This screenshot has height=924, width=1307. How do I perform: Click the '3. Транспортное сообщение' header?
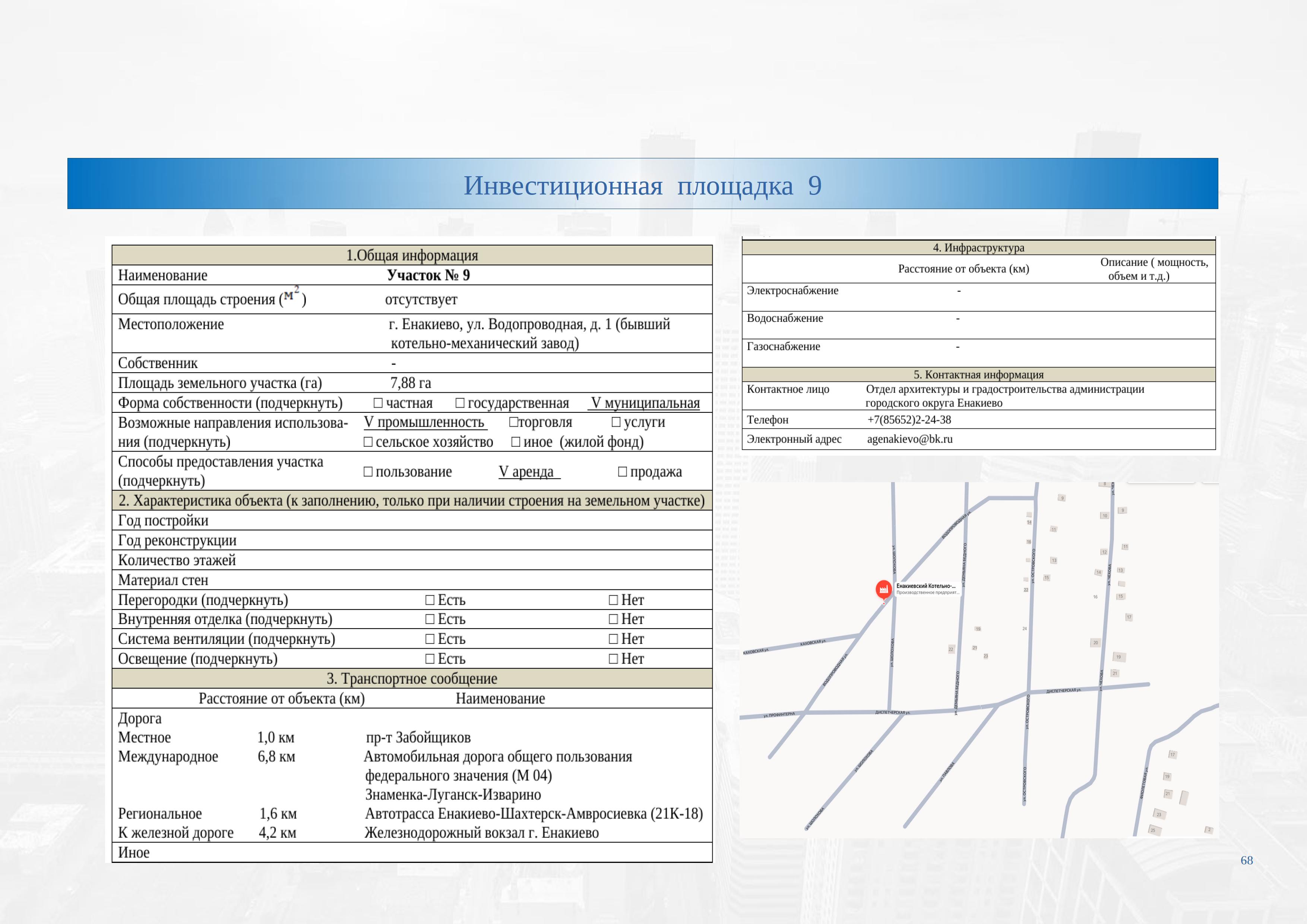click(x=412, y=678)
